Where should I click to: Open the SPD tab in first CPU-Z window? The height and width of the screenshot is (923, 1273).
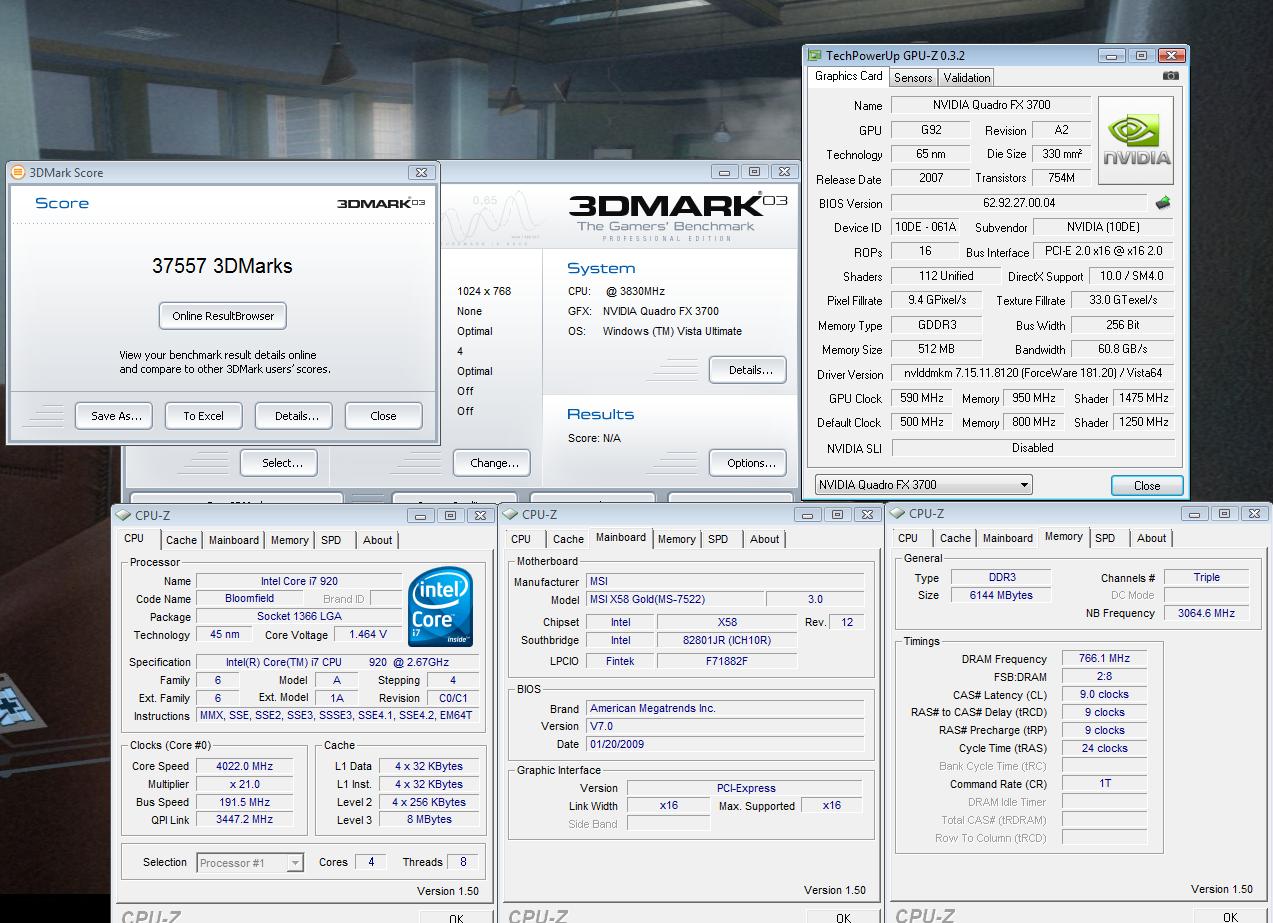pos(331,540)
